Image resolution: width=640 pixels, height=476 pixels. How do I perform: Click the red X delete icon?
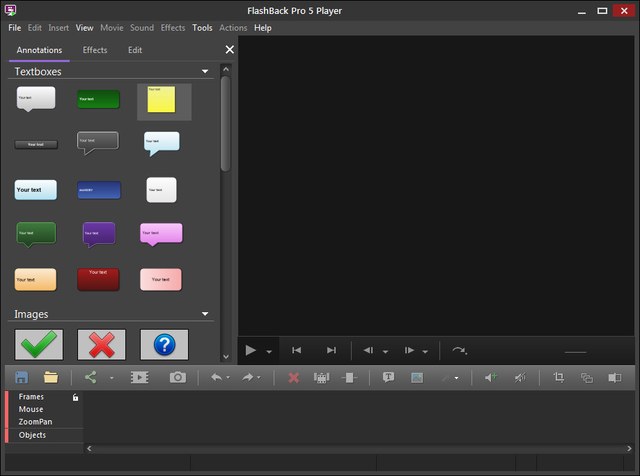click(x=293, y=377)
